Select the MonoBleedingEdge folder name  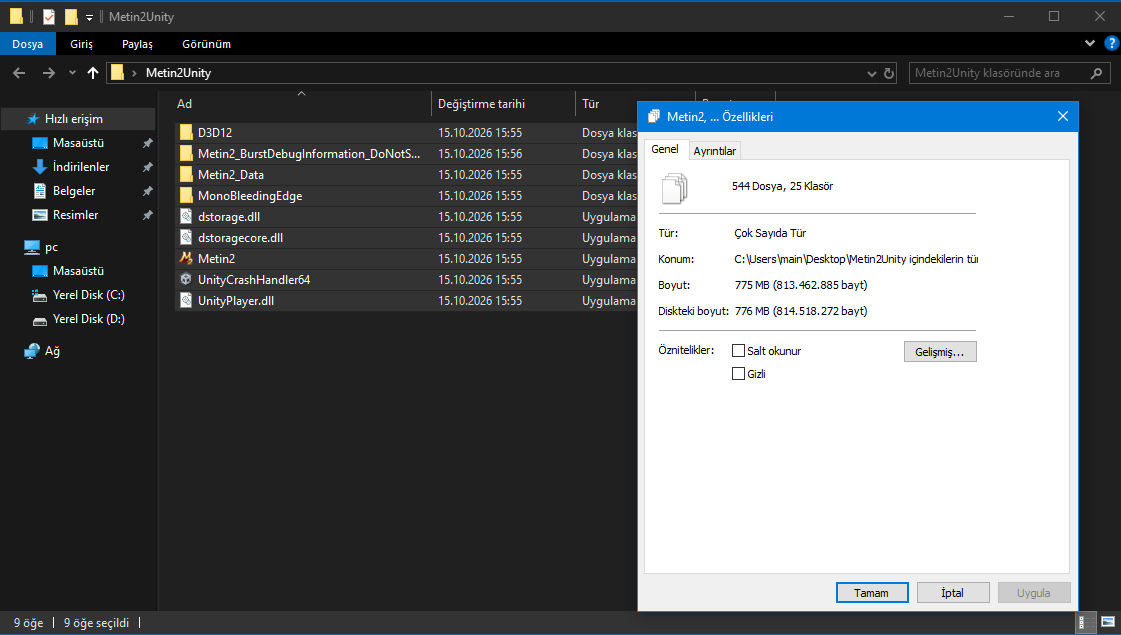[x=250, y=196]
